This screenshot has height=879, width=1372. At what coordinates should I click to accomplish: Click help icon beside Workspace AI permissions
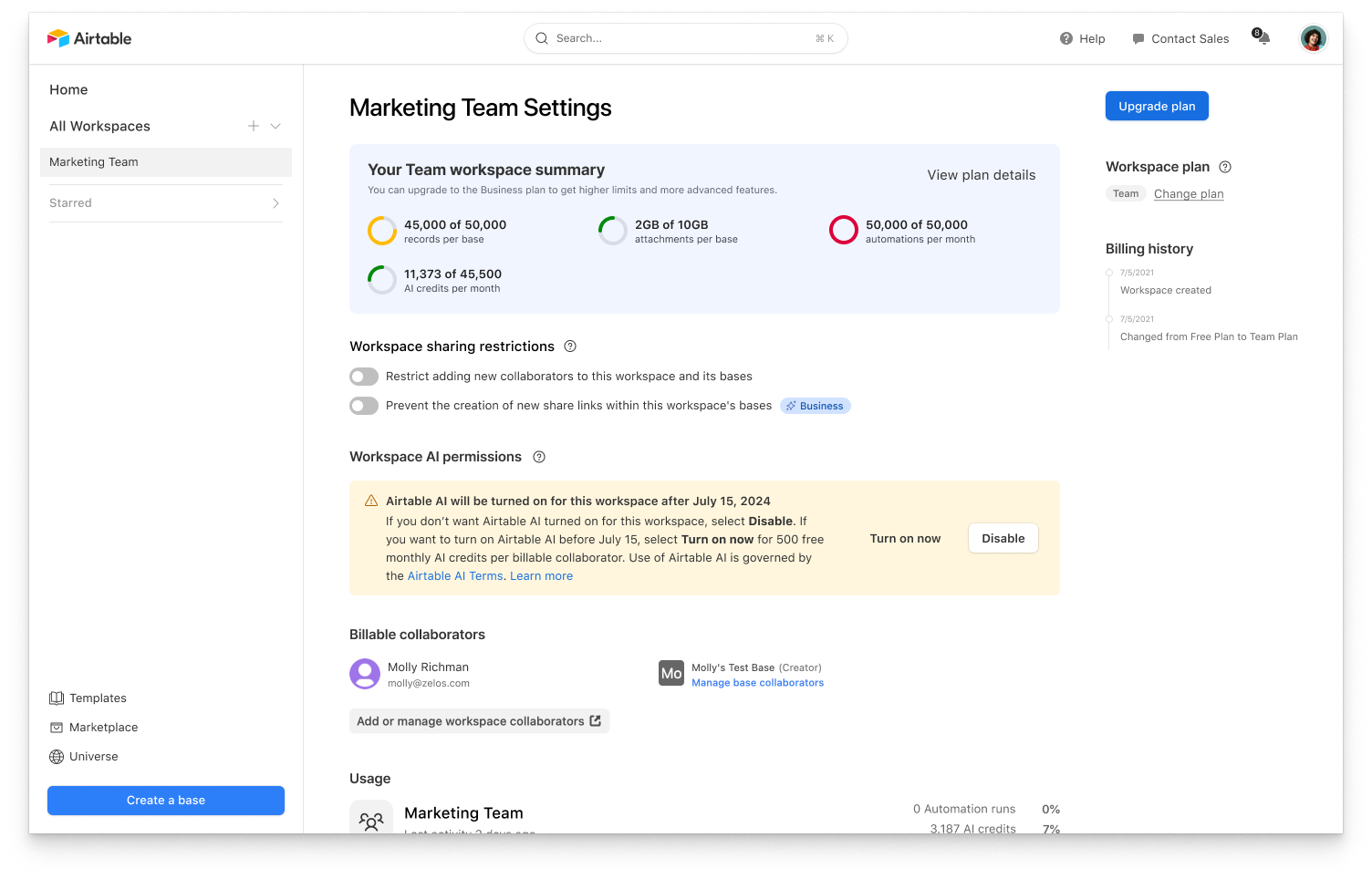[539, 457]
